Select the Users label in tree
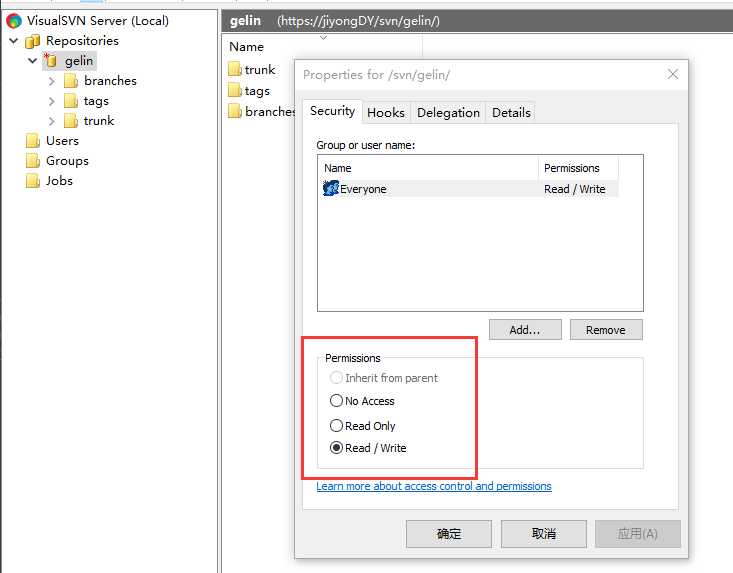 (62, 141)
